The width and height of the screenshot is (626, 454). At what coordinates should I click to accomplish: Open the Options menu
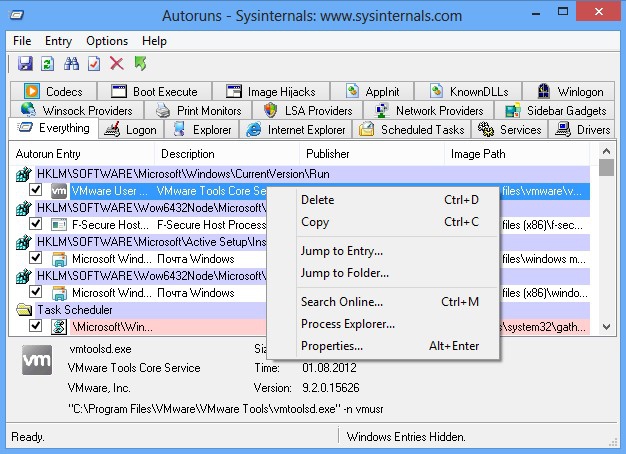point(107,41)
